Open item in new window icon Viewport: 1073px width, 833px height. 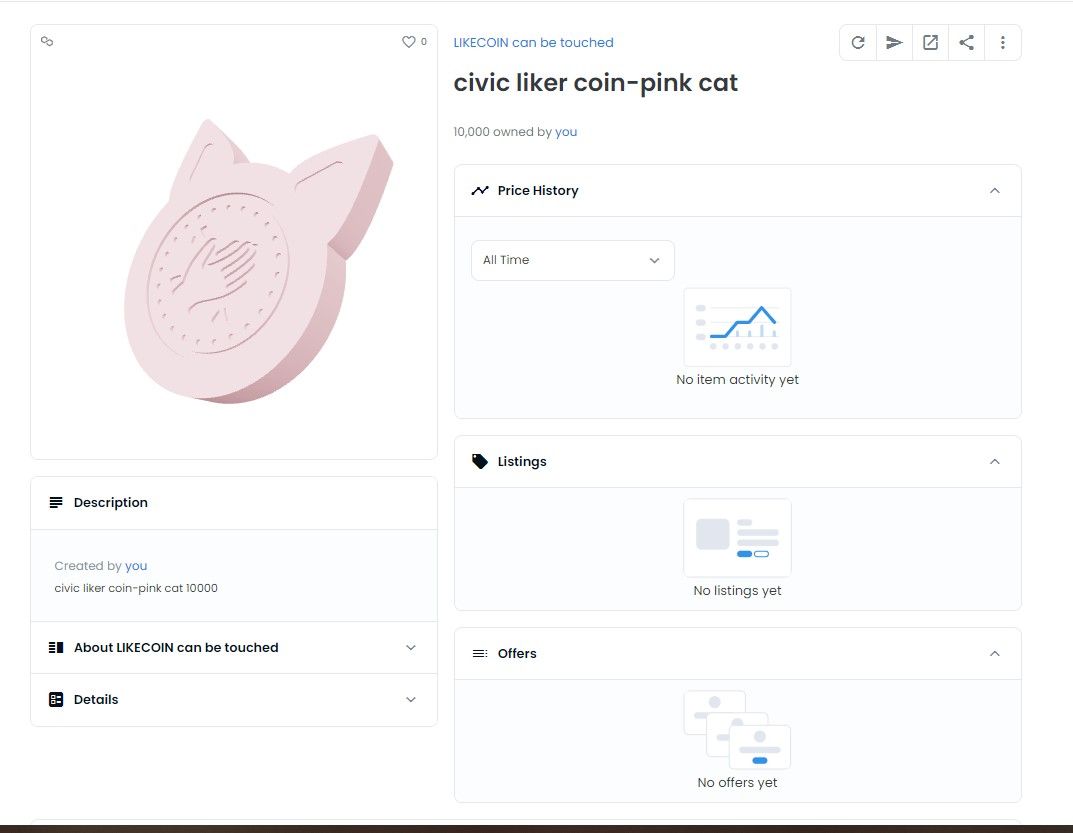[x=930, y=43]
